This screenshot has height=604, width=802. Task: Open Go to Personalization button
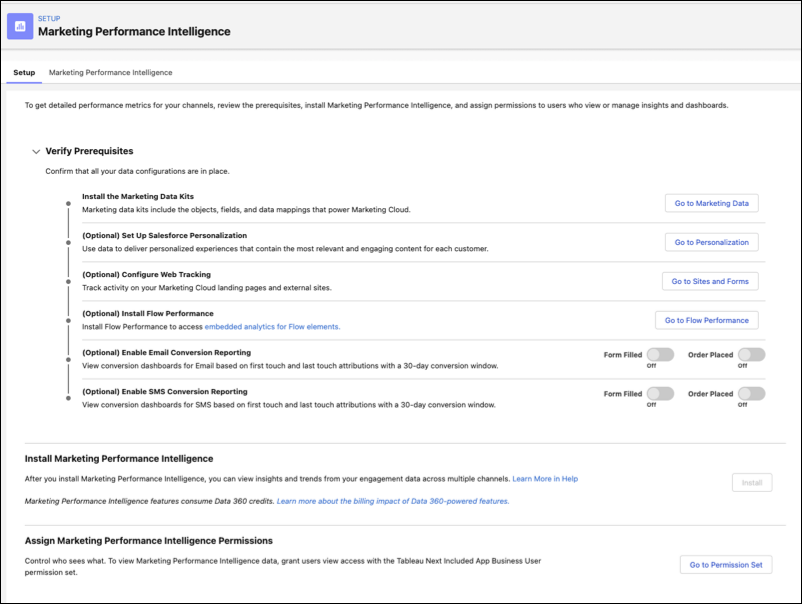pos(711,242)
